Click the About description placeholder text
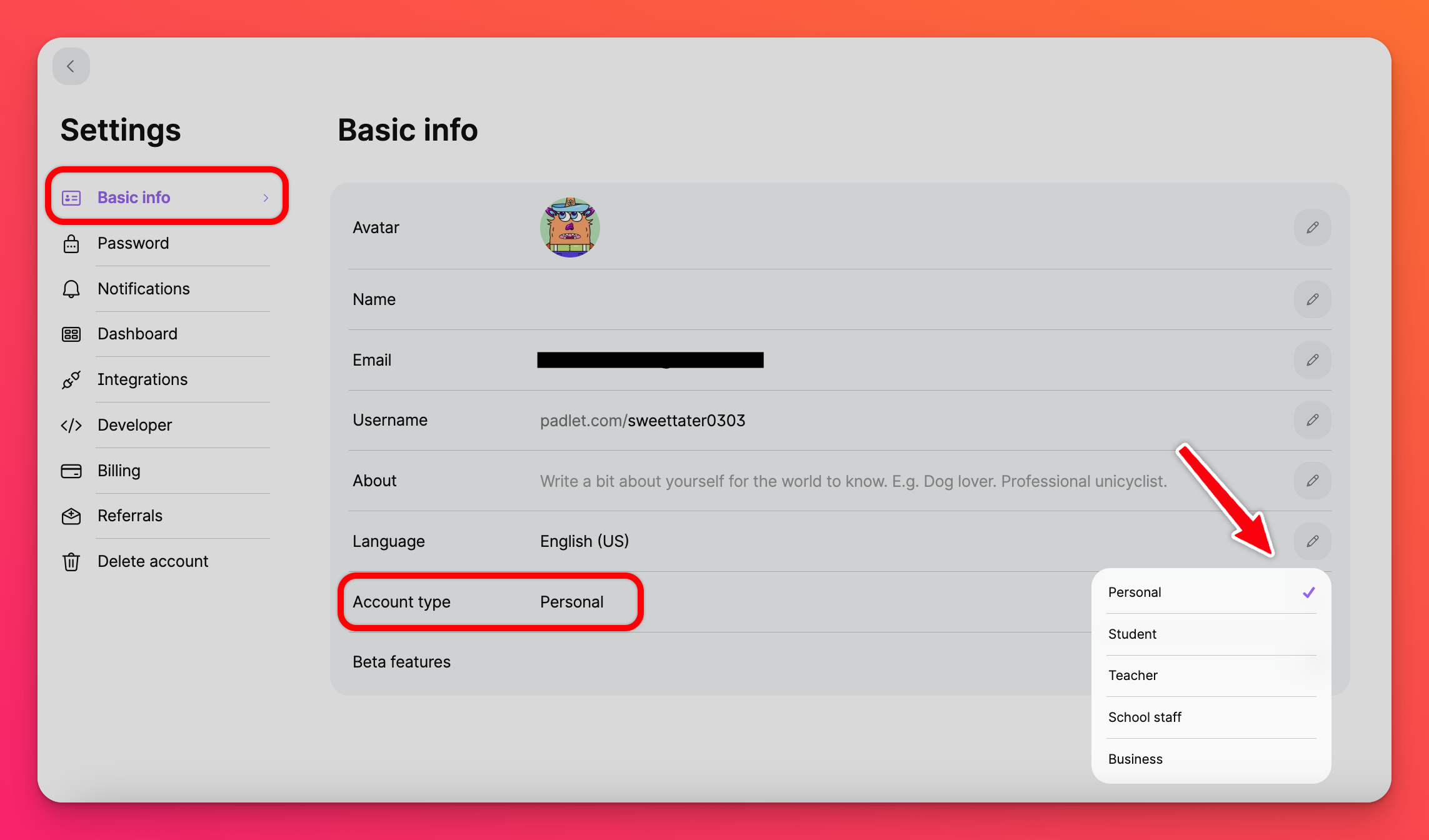1429x840 pixels. pos(853,481)
